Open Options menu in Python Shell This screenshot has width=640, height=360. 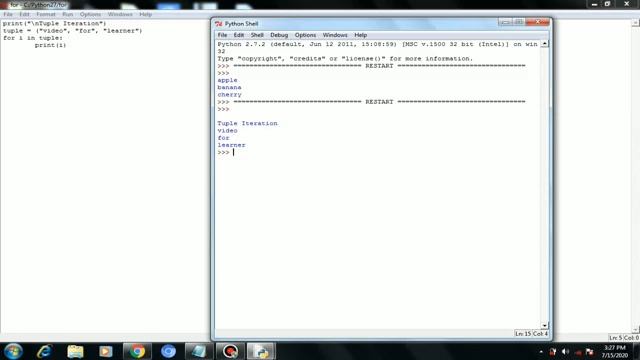[305, 35]
